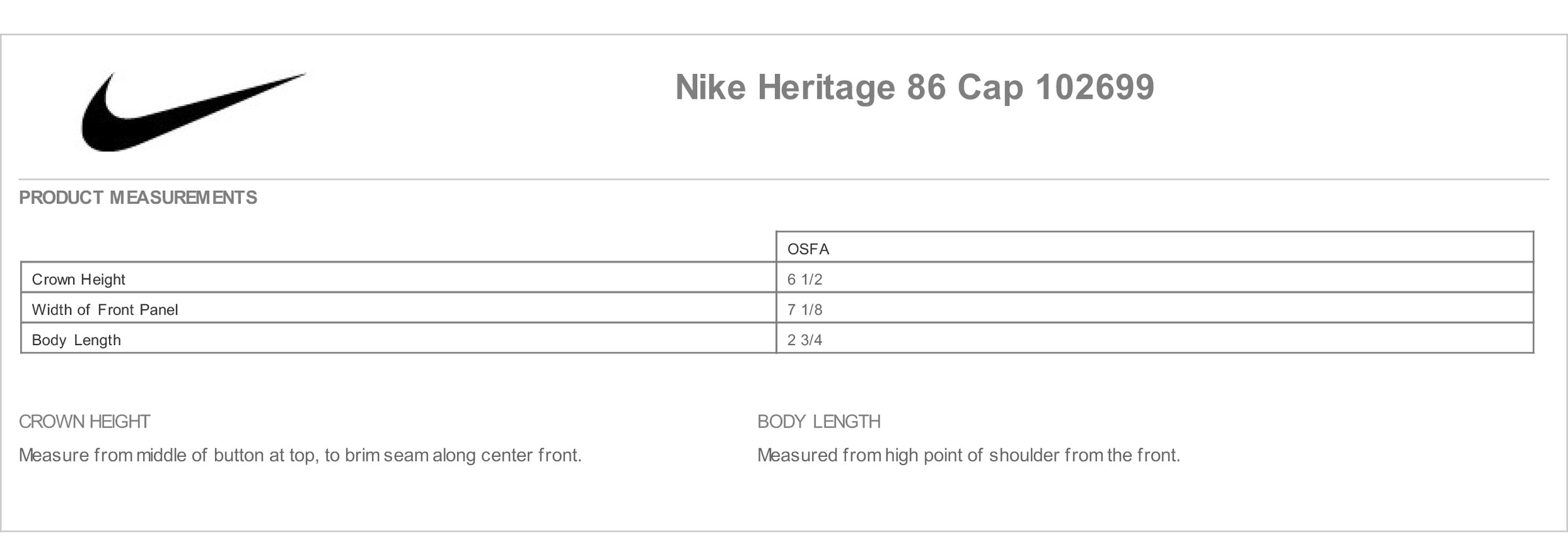Click the empty header cell above Crown Height

(x=399, y=247)
